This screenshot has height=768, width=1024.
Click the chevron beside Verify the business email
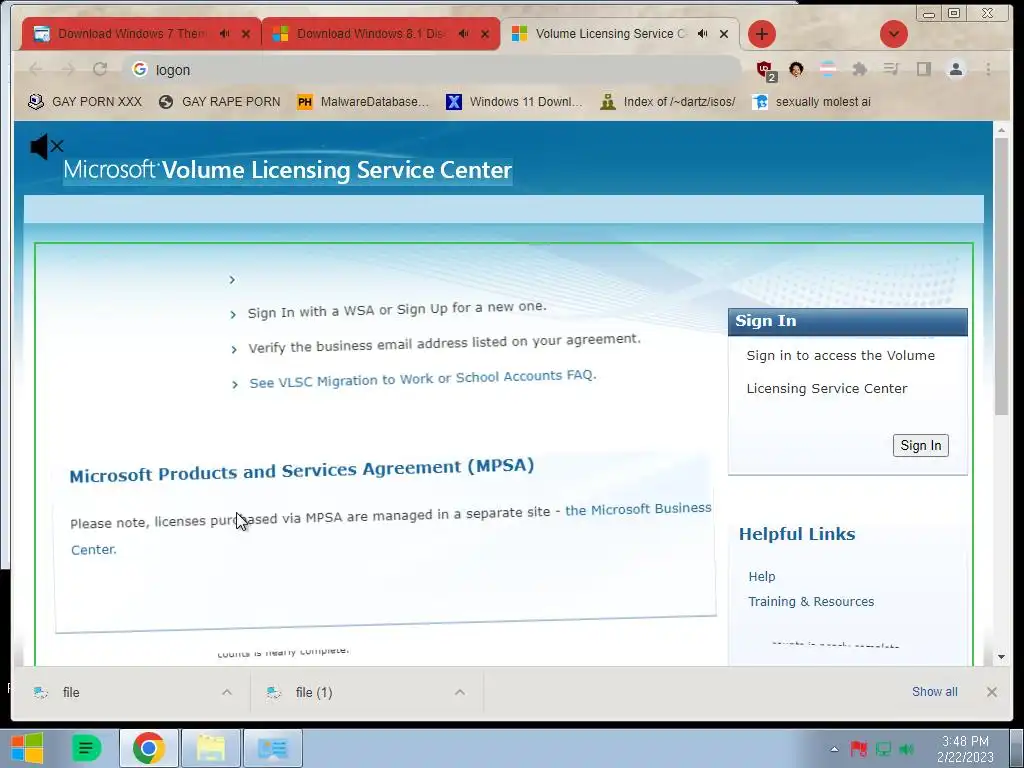[x=234, y=349]
